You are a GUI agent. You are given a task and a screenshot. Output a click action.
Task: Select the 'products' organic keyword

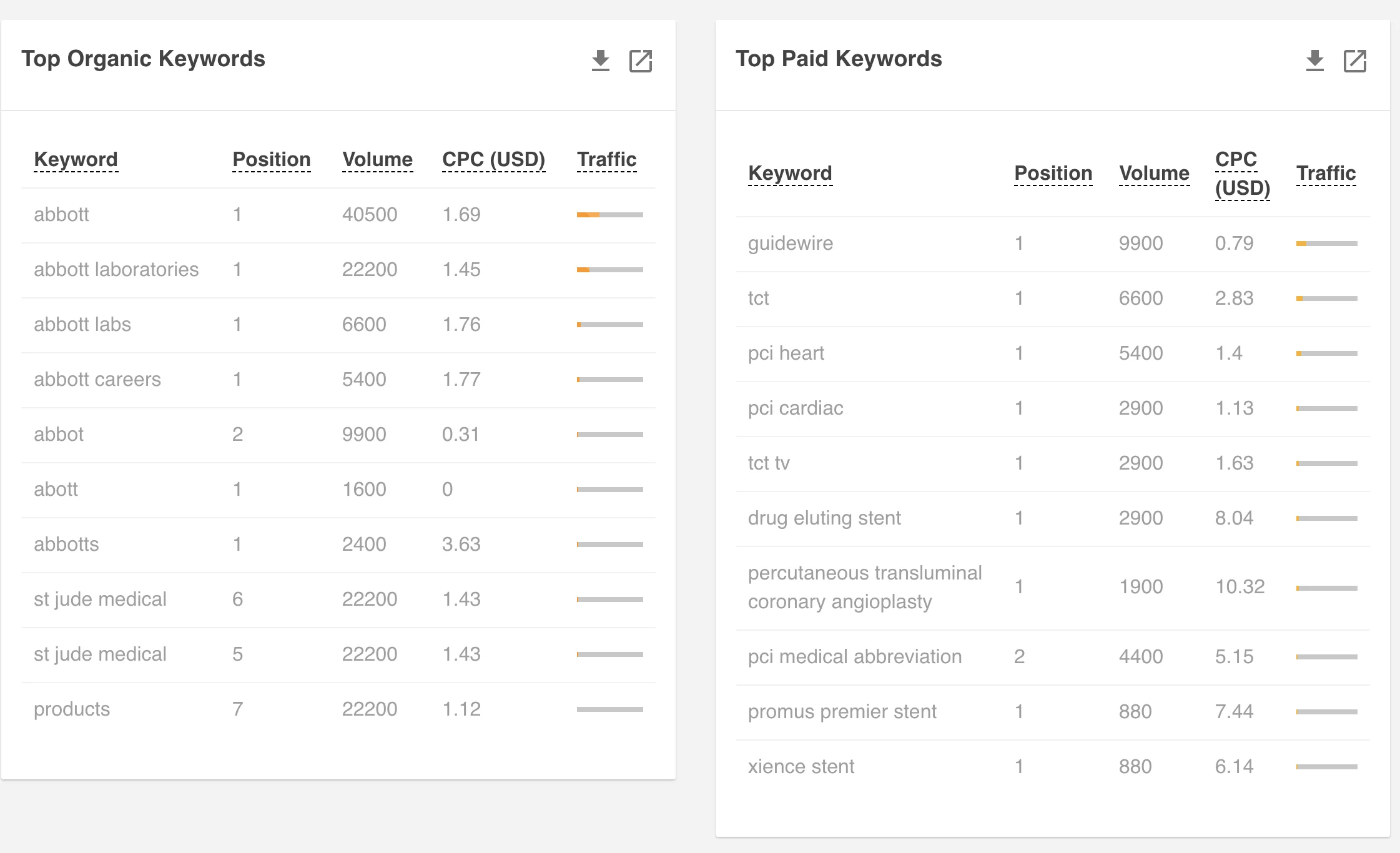click(72, 709)
